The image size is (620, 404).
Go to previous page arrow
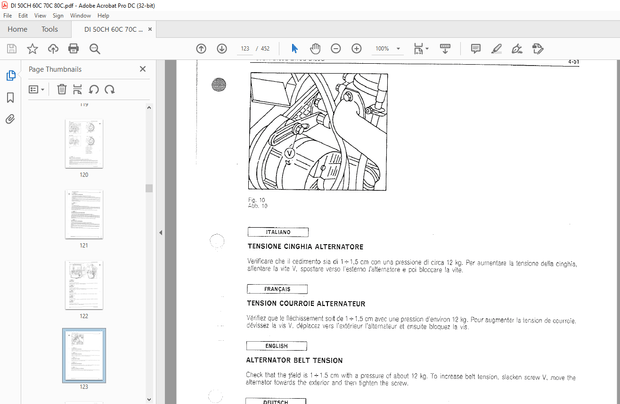coord(201,49)
